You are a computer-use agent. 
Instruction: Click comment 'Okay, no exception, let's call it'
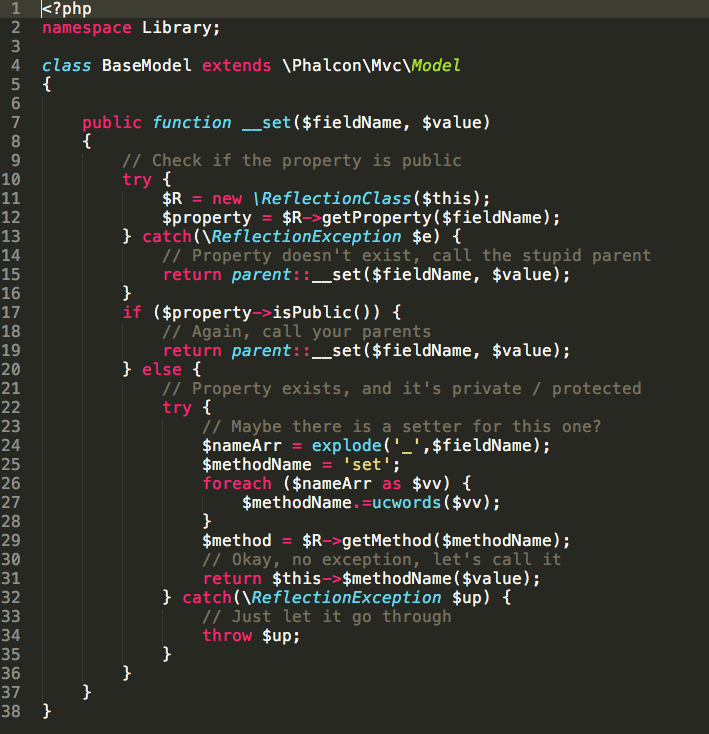click(x=396, y=560)
